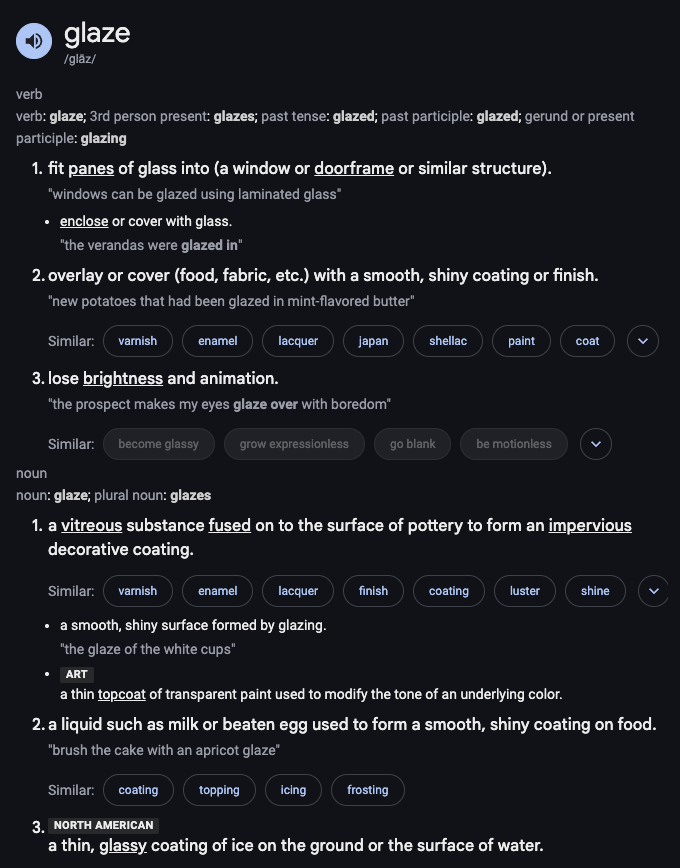Expand more noun synonyms after shine
Image resolution: width=680 pixels, height=868 pixels.
click(653, 591)
